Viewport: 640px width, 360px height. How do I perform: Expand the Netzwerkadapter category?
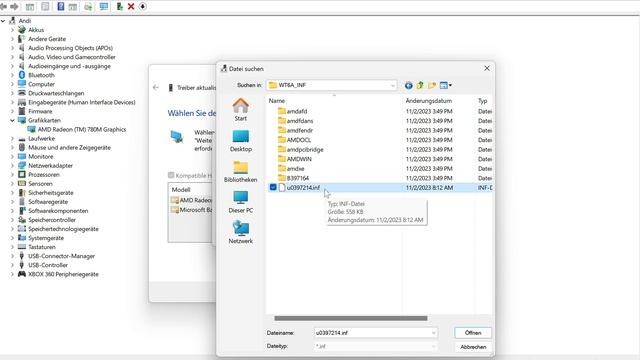(12, 165)
